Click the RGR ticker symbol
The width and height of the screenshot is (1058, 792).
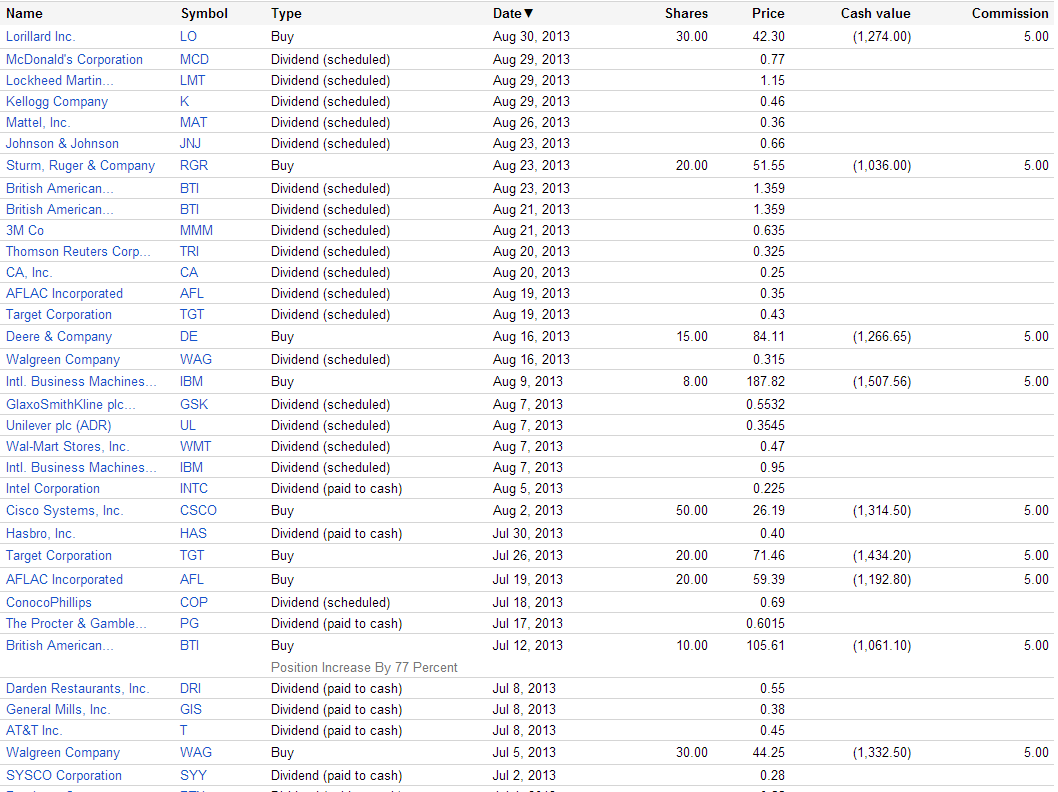pos(194,165)
